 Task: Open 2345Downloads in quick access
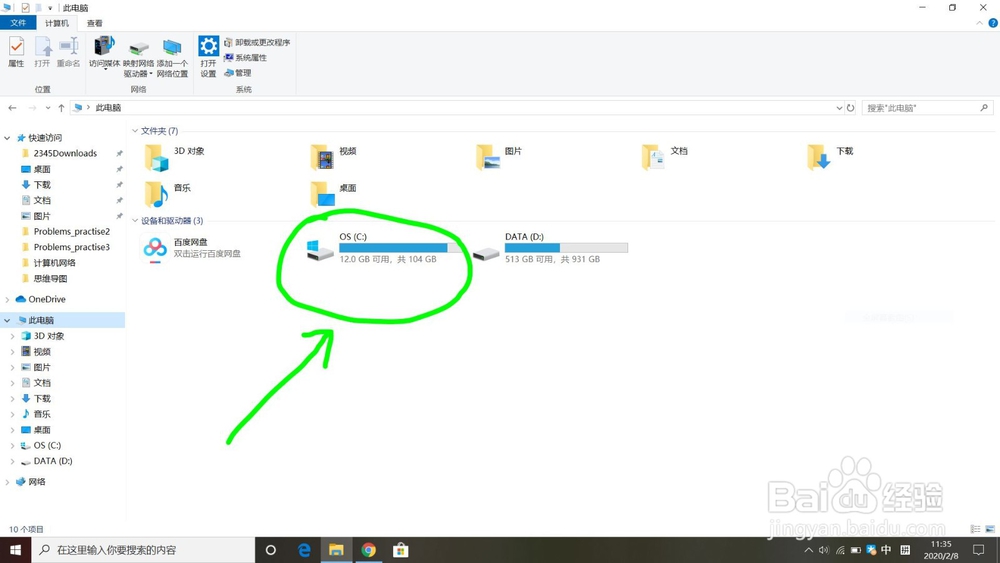pos(65,153)
